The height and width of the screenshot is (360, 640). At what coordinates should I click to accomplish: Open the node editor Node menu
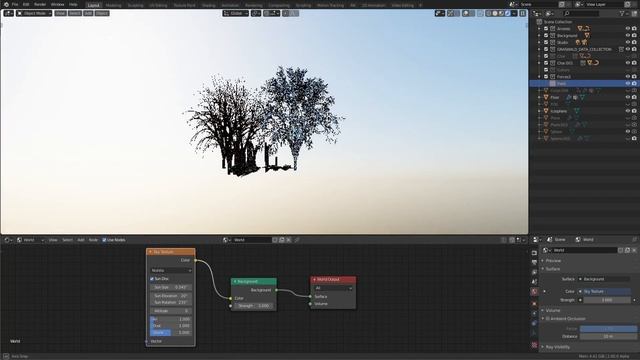[x=93, y=240]
